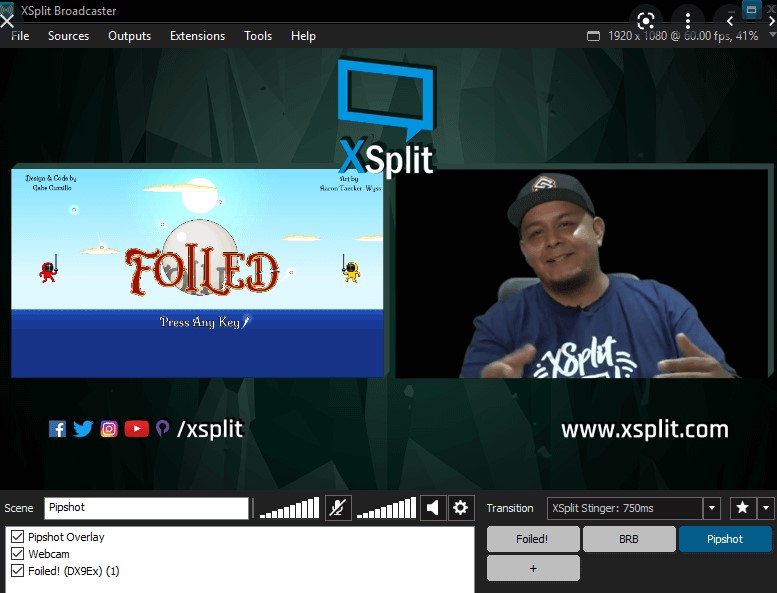Viewport: 777px width, 593px height.
Task: Close the viewer with the top-left X
Action: (x=7, y=21)
